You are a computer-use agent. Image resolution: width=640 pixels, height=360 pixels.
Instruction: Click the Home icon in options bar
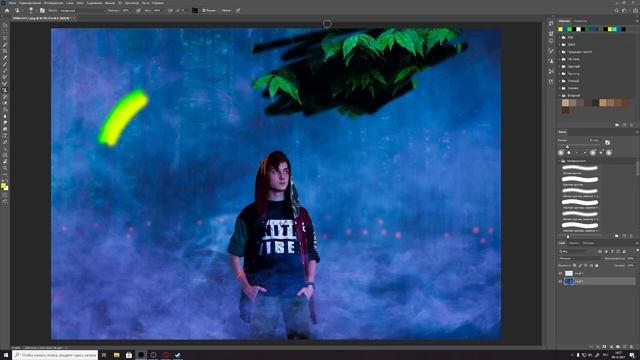(x=7, y=11)
